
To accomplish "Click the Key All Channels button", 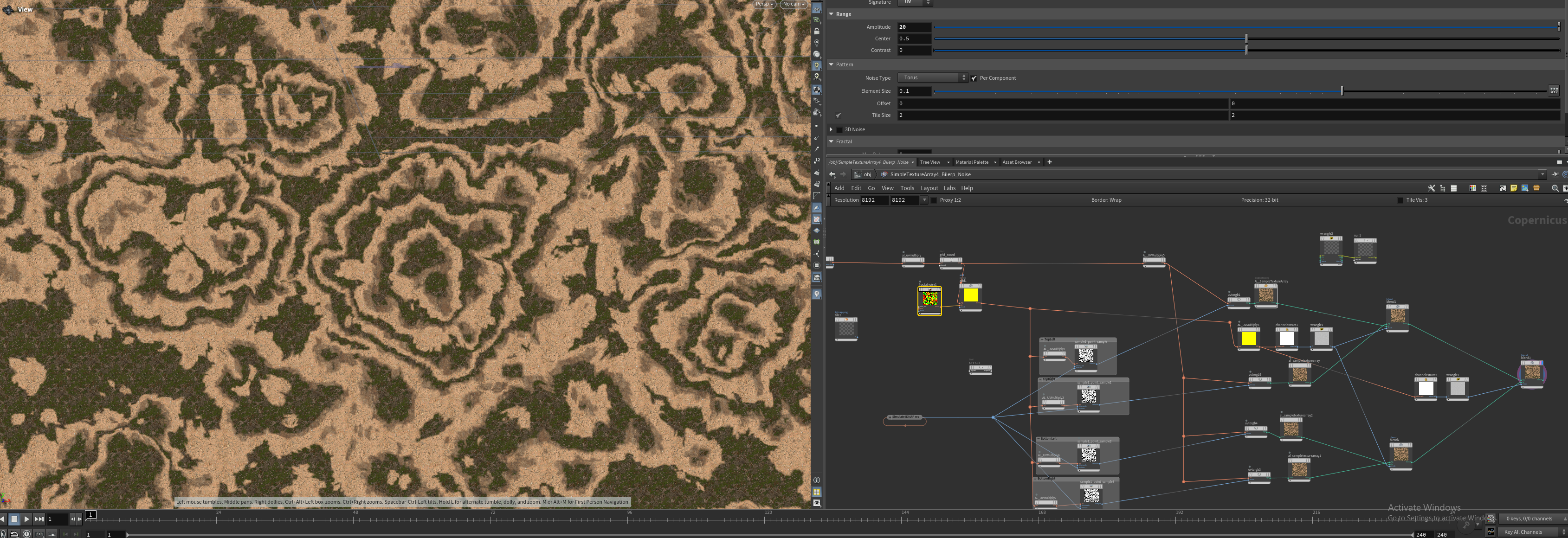I will tap(1523, 532).
